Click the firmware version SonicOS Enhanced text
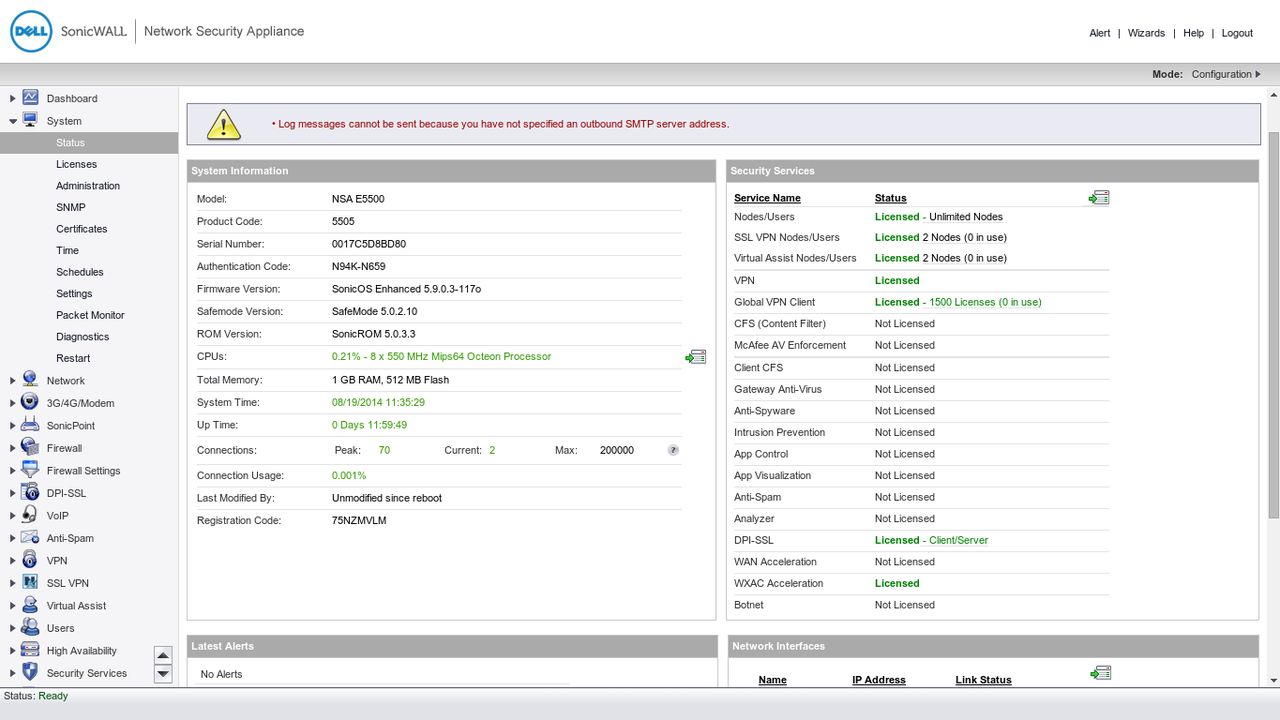This screenshot has height=720, width=1280. click(x=406, y=289)
